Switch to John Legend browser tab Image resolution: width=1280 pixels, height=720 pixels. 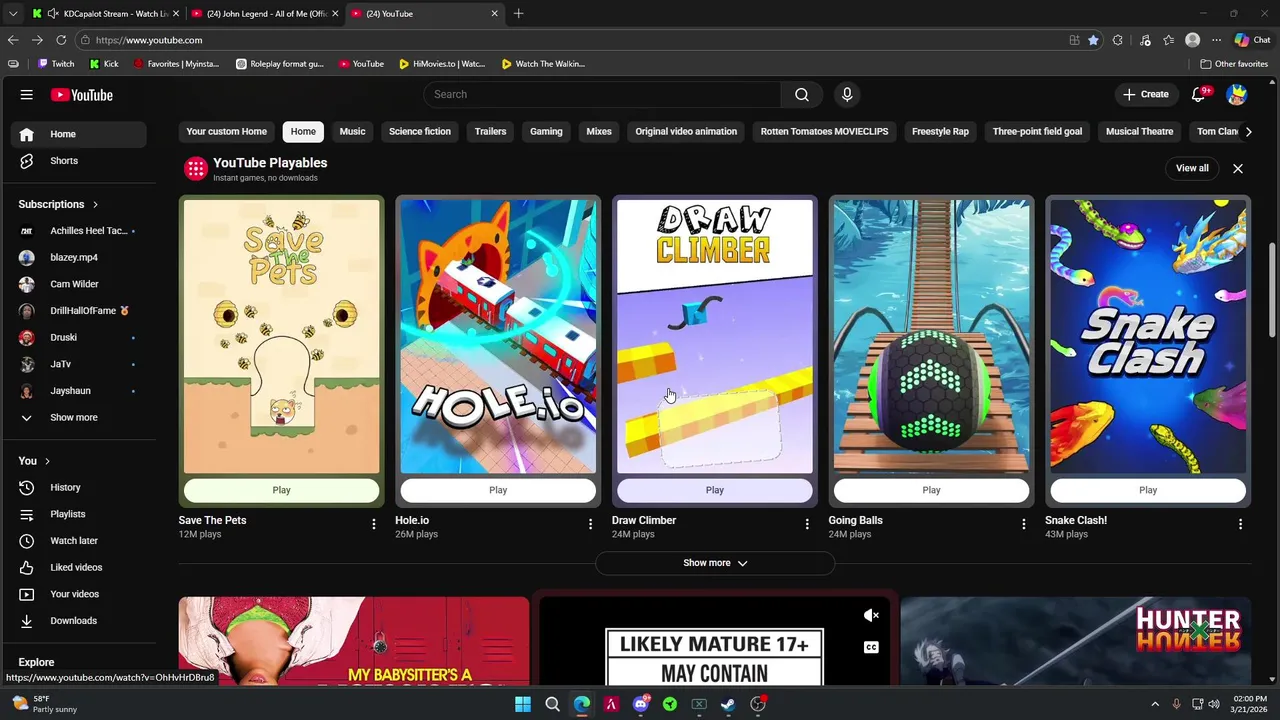coord(264,14)
